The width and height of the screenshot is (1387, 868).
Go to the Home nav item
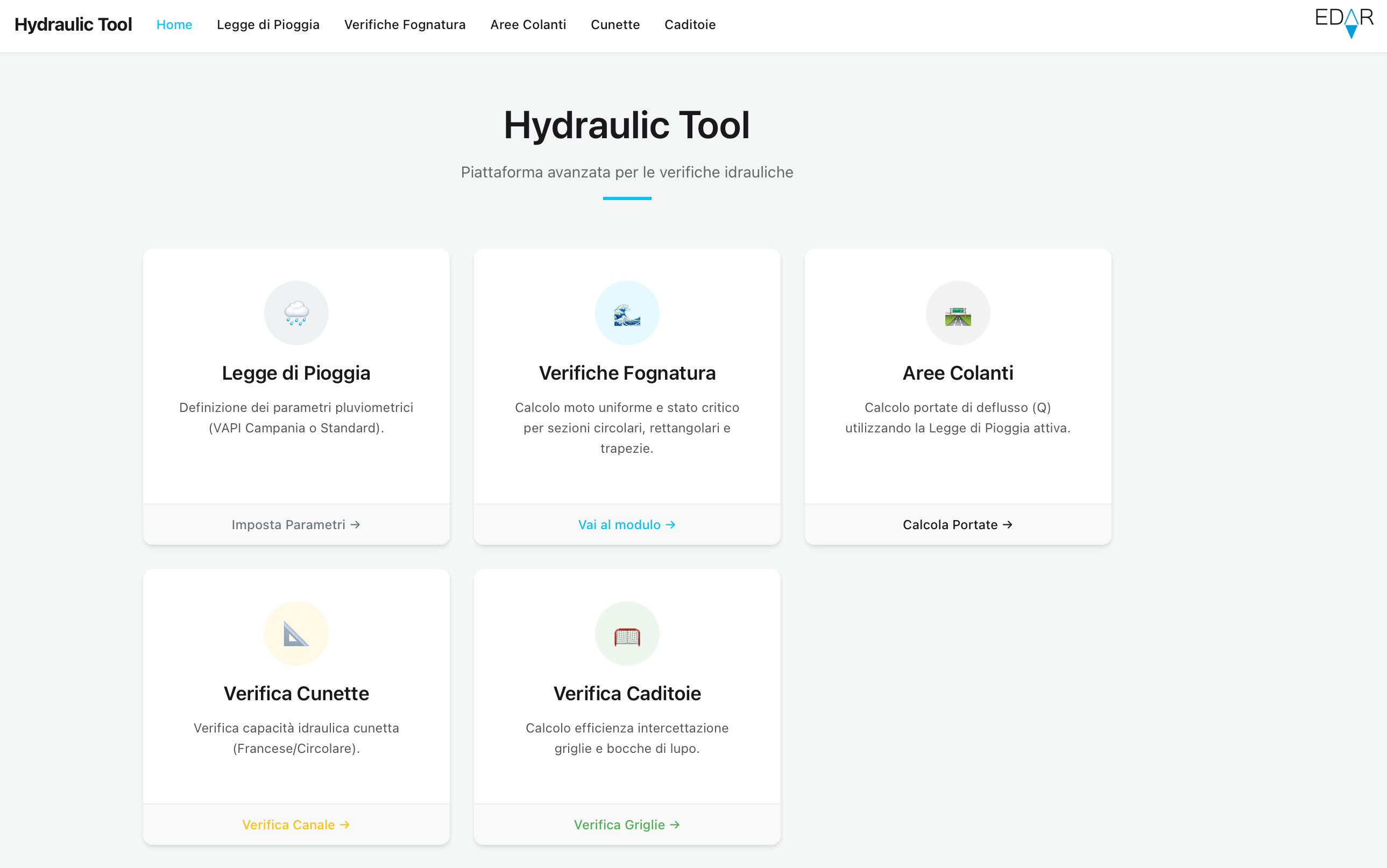174,25
